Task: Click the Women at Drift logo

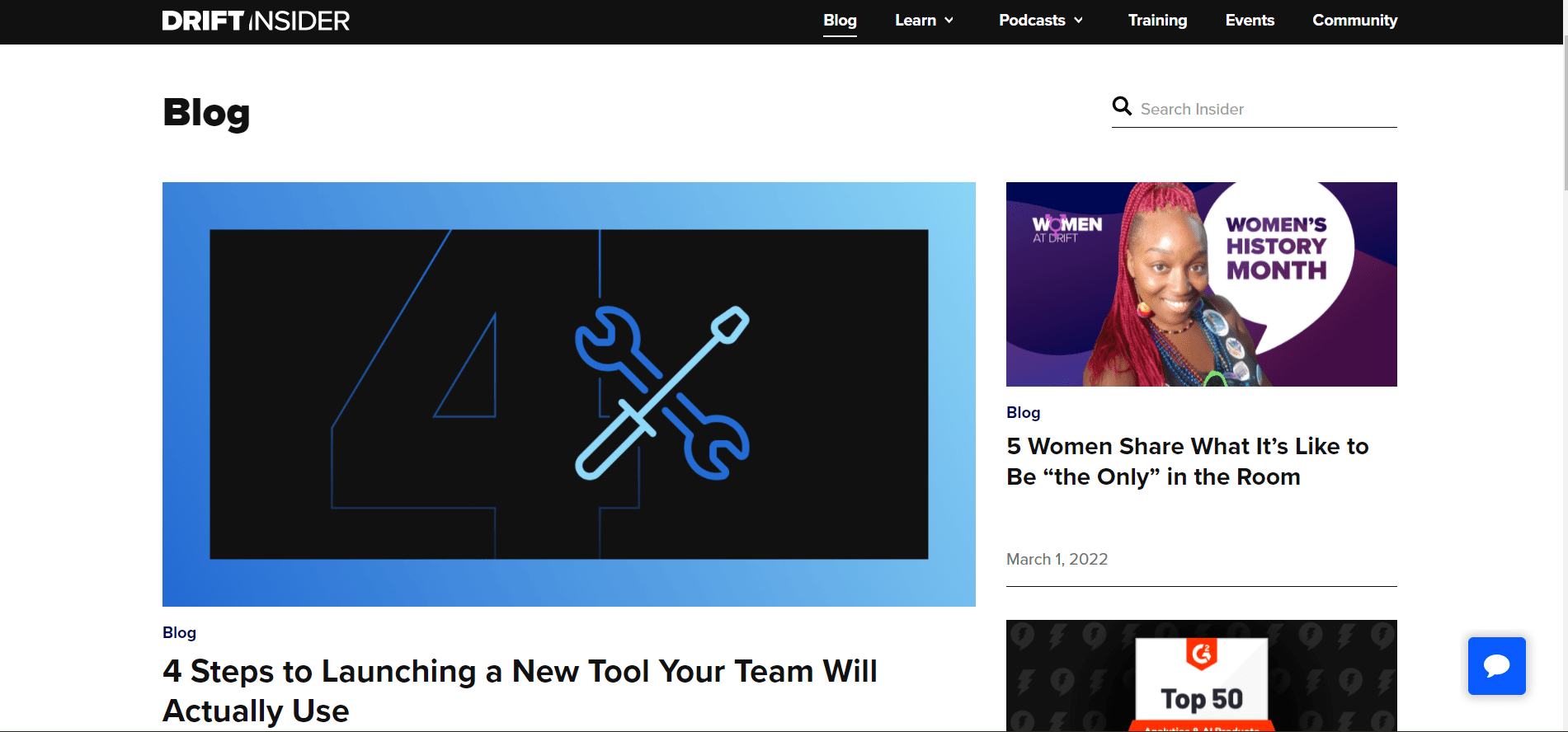Action: point(1067,228)
